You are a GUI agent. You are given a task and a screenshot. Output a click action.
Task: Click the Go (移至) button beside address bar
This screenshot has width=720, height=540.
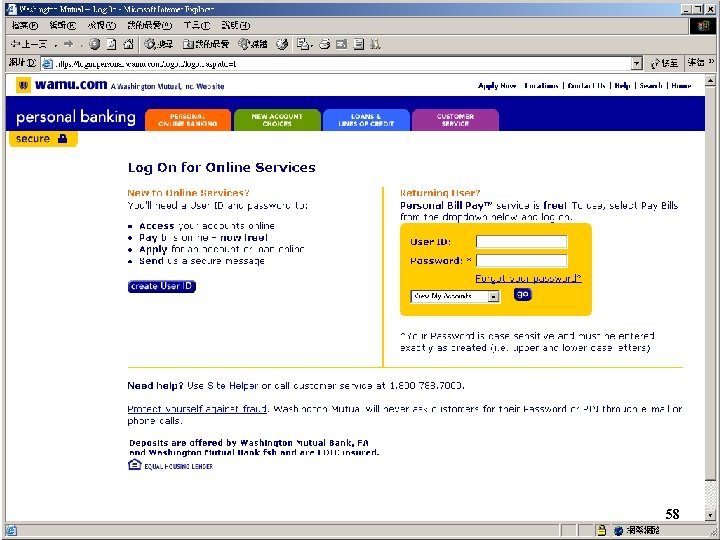[x=665, y=63]
